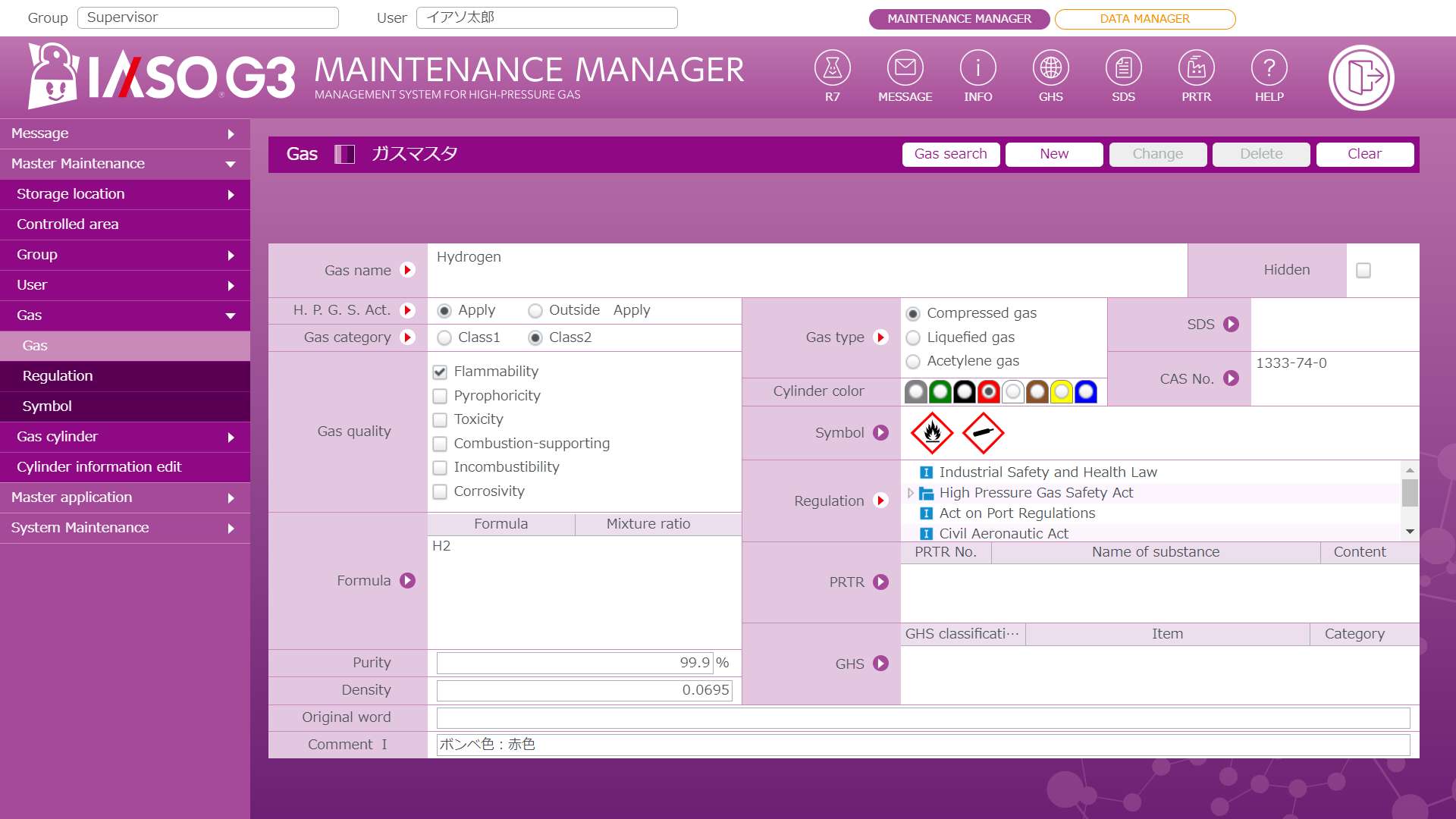Click the New button to create gas
Image resolution: width=1456 pixels, height=819 pixels.
click(1053, 153)
